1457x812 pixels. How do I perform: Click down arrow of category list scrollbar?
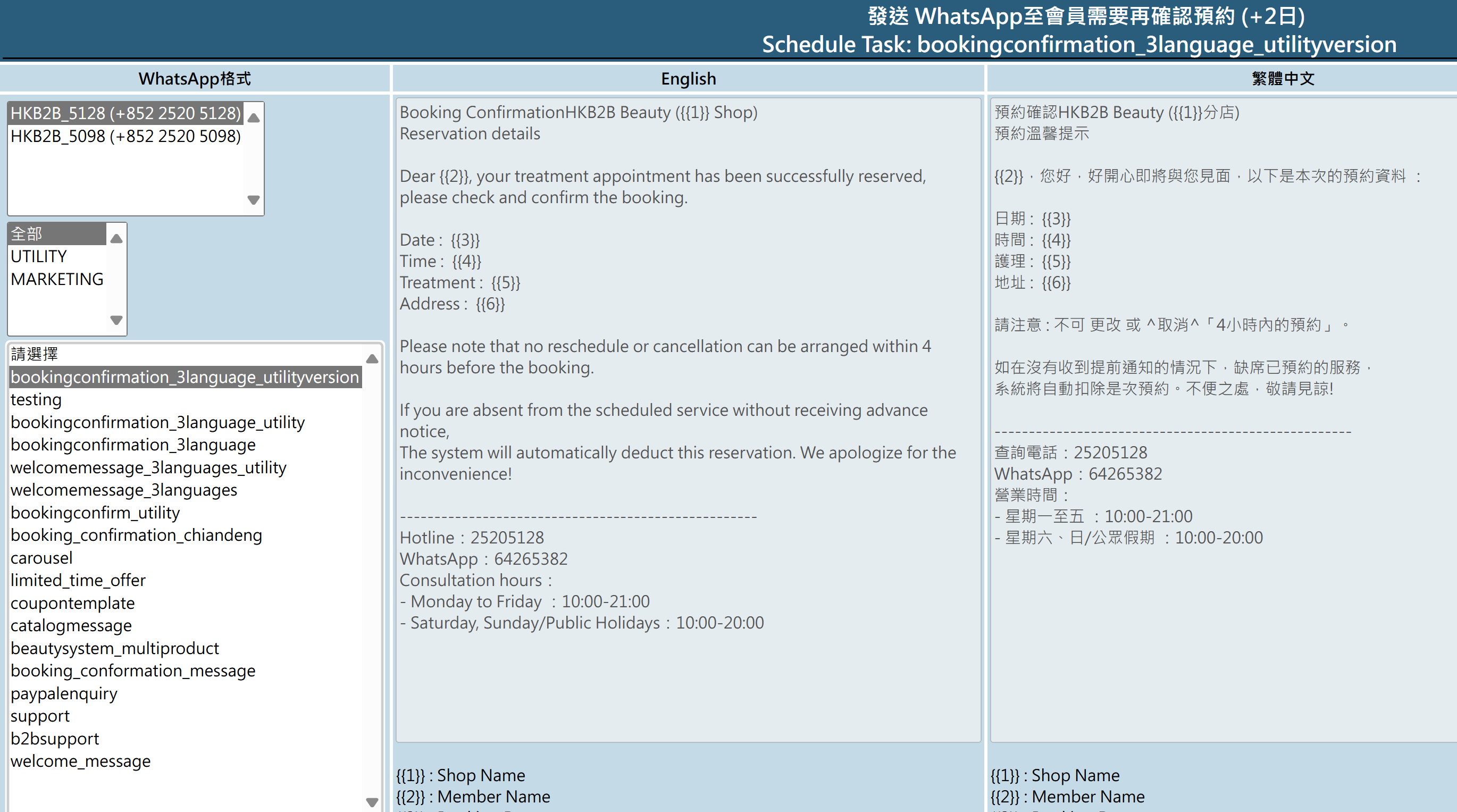[x=116, y=320]
